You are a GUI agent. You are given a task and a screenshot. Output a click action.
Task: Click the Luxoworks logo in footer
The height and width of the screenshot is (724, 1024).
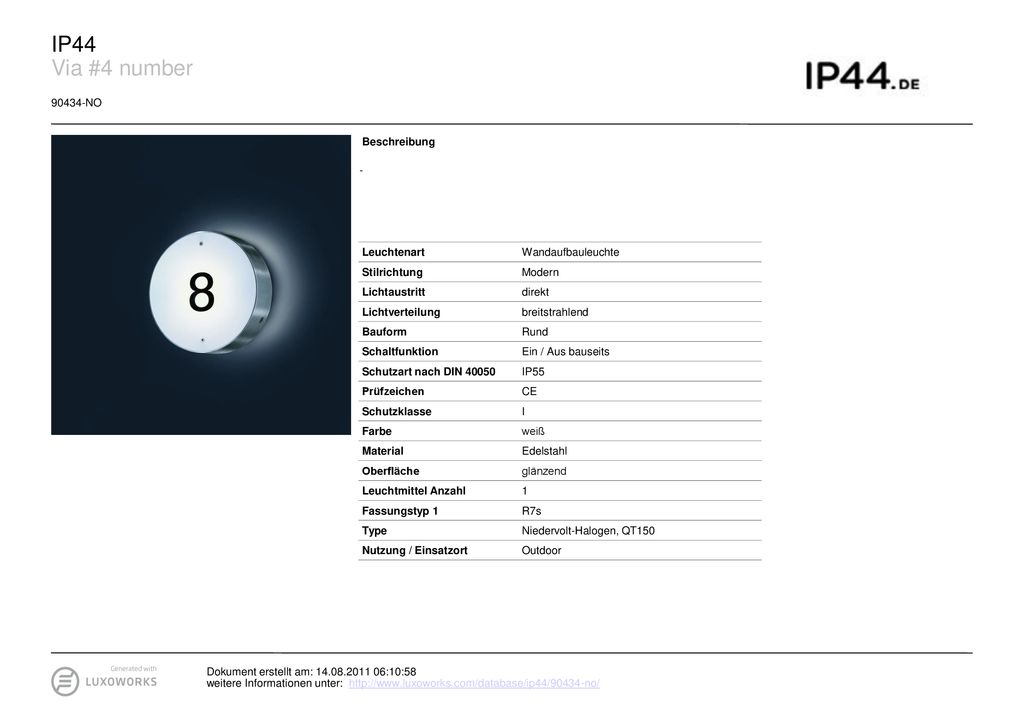point(104,680)
